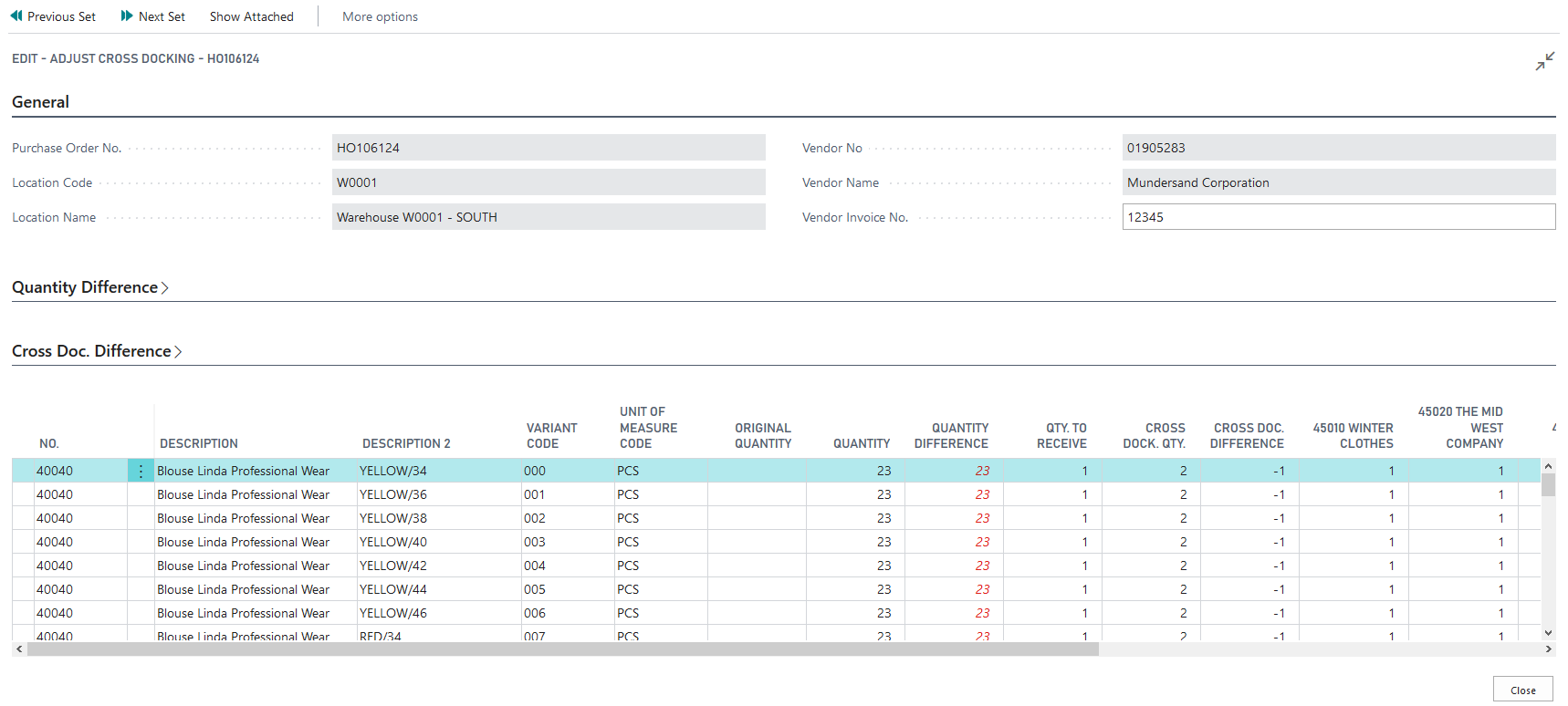
Task: Click the collapse page icon at top right
Action: tap(1544, 61)
